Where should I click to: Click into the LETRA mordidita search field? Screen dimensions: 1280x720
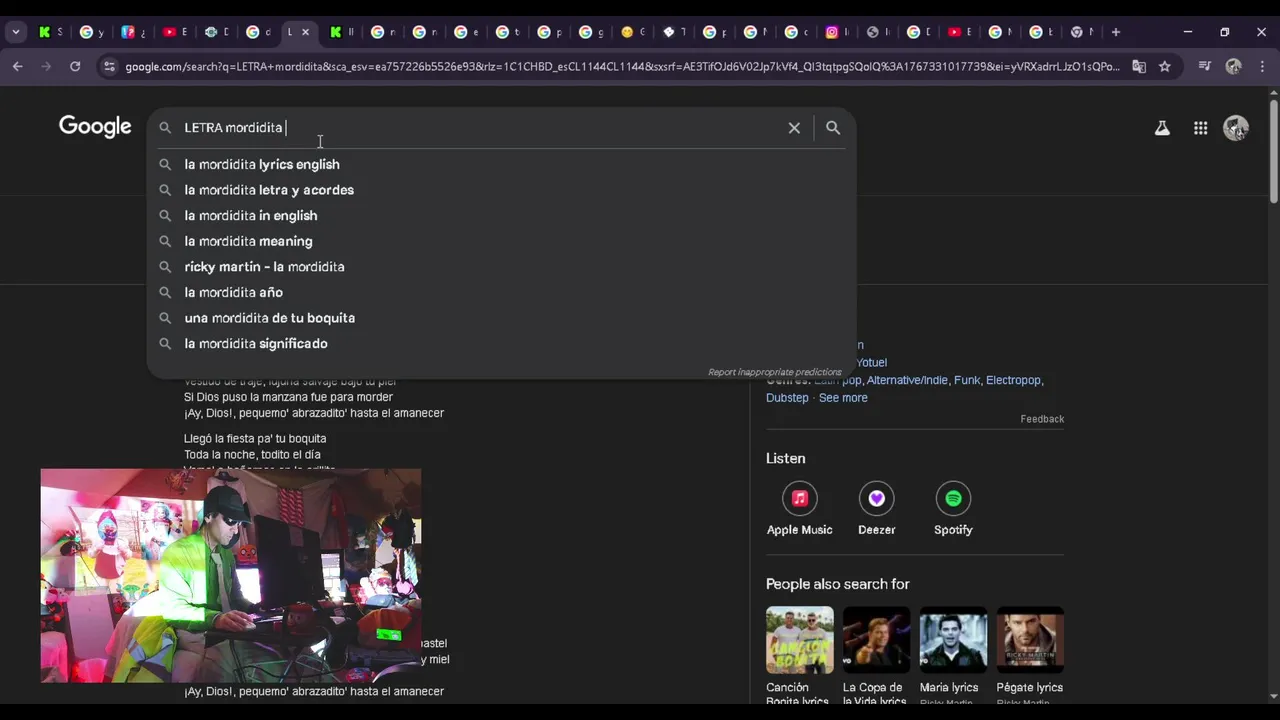tap(480, 128)
